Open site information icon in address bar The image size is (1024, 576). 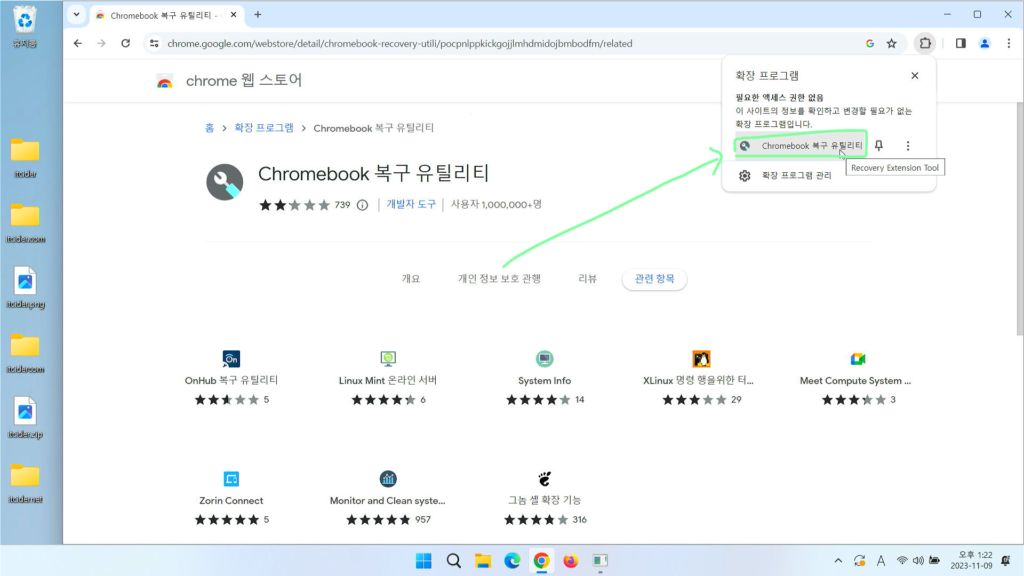pyautogui.click(x=154, y=44)
